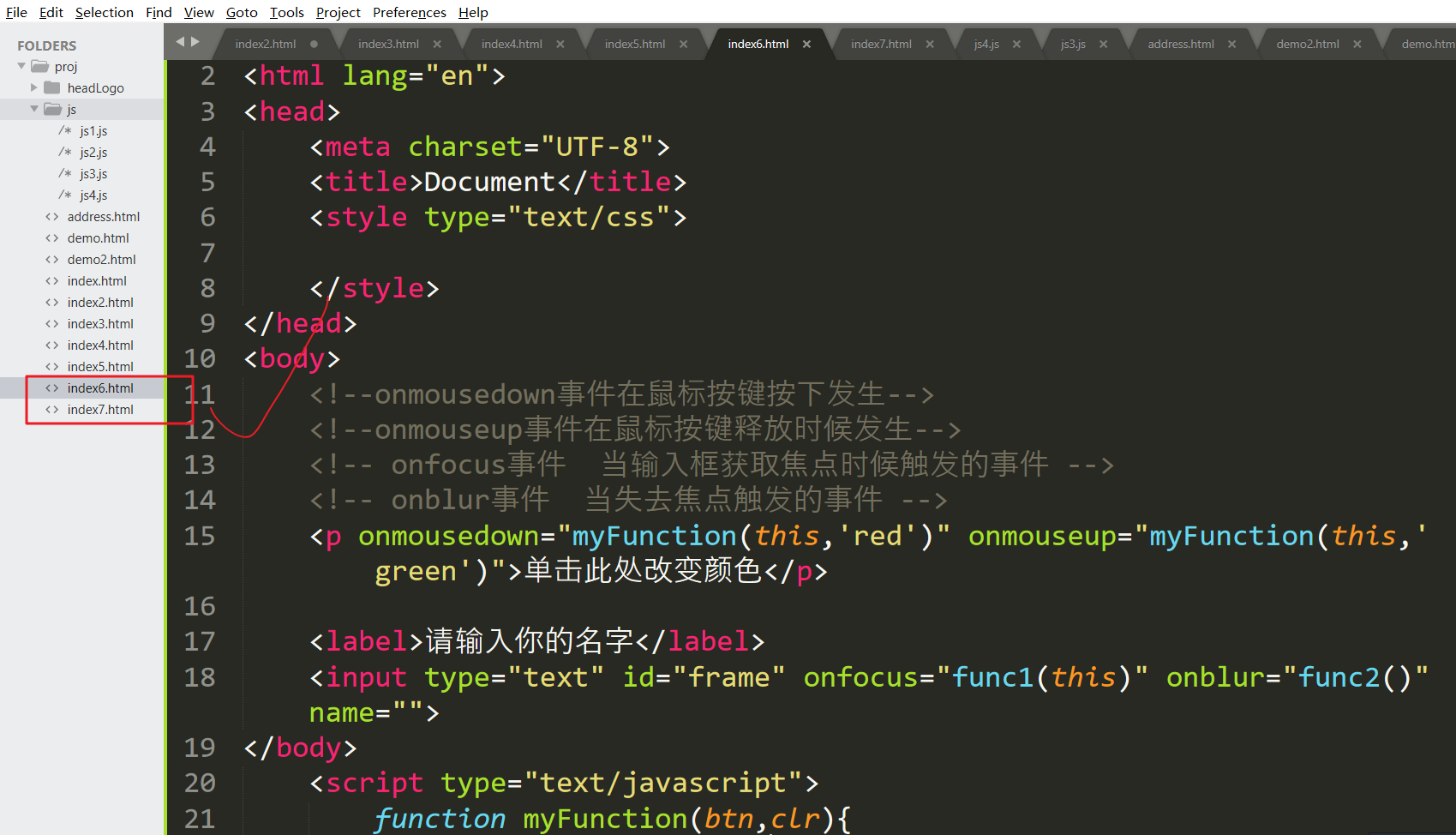Switch to the js3.js tab
The image size is (1456, 835).
[x=1073, y=44]
